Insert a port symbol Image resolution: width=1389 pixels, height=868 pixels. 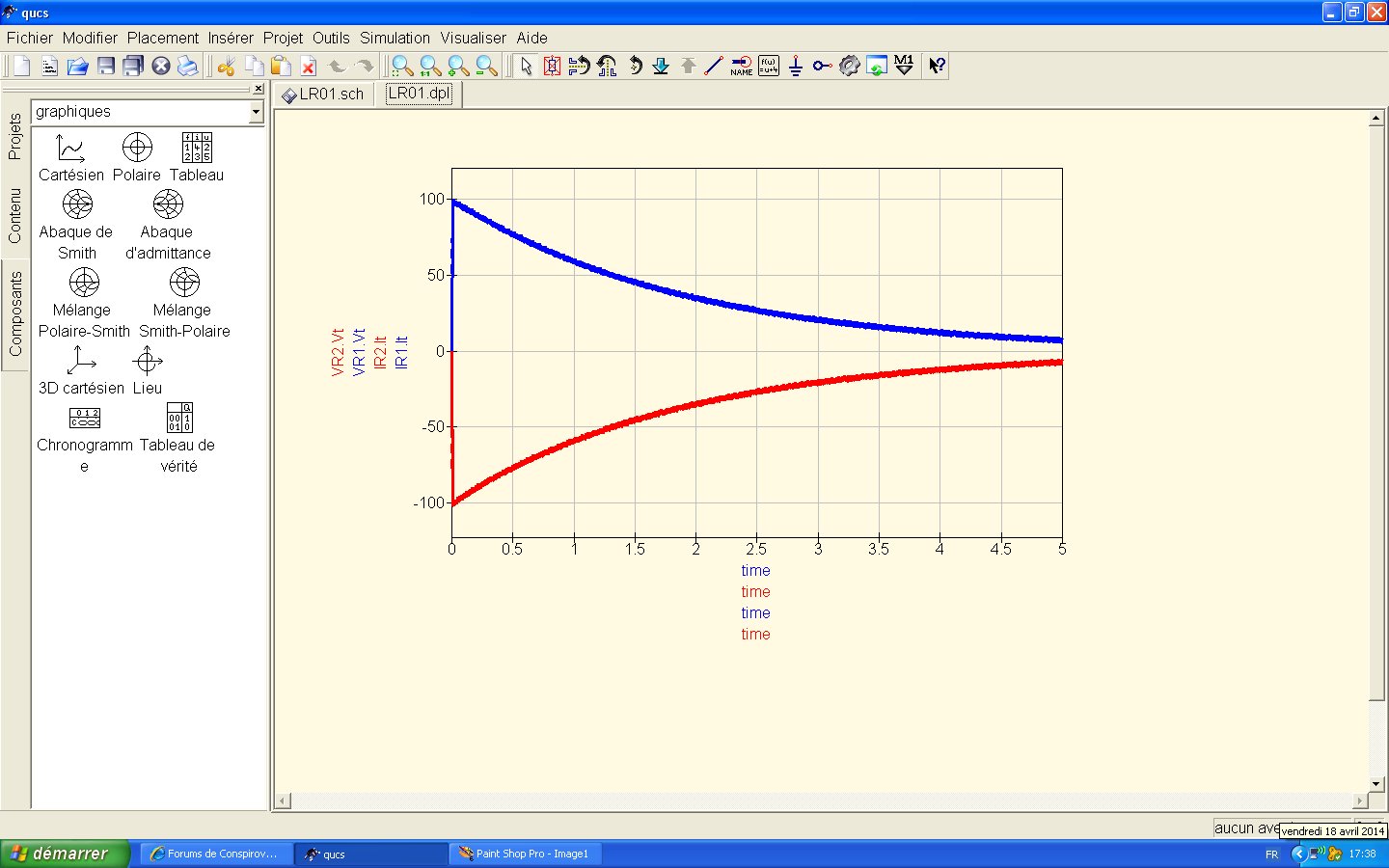click(822, 66)
